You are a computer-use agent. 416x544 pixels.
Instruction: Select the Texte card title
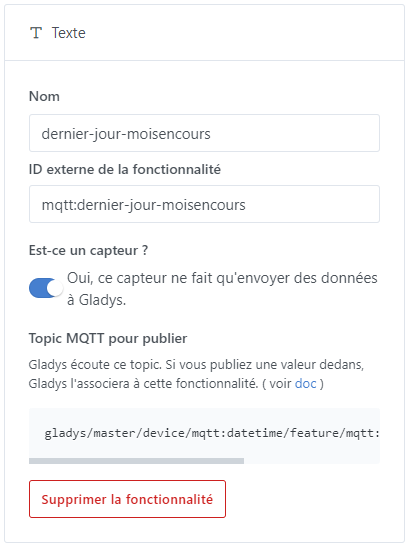(69, 33)
